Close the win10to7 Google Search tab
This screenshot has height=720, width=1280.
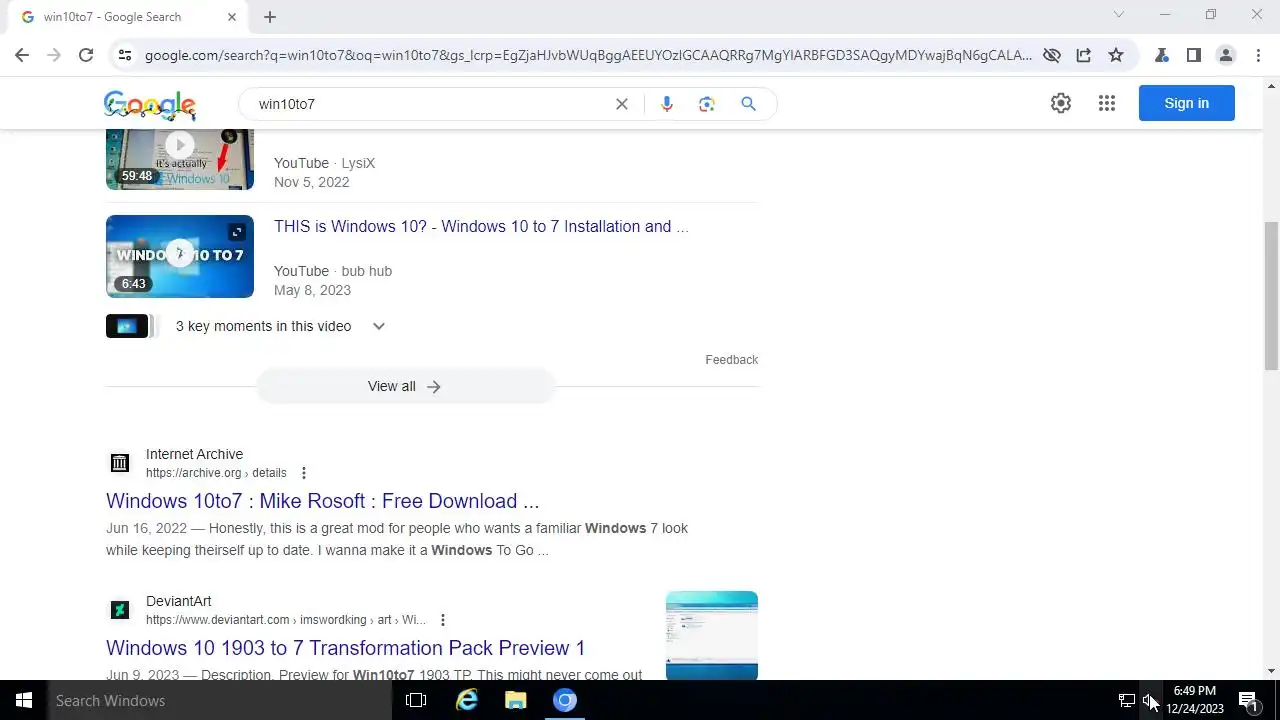[232, 17]
